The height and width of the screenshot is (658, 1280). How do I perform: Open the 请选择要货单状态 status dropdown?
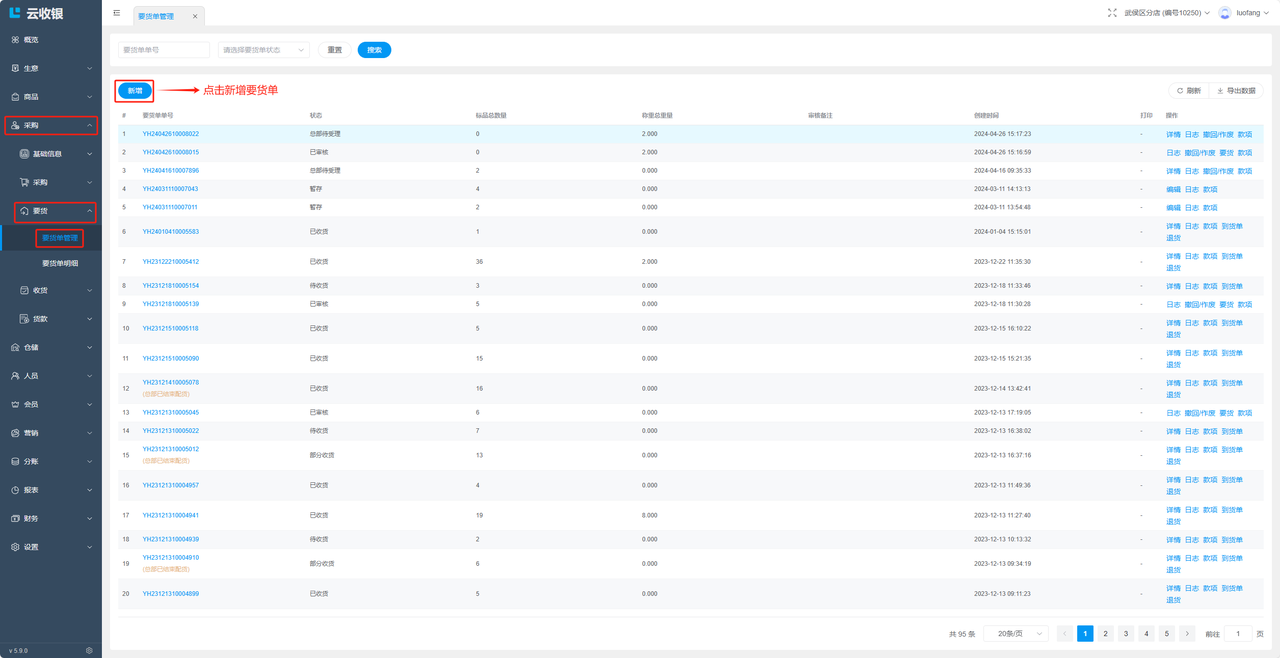263,50
